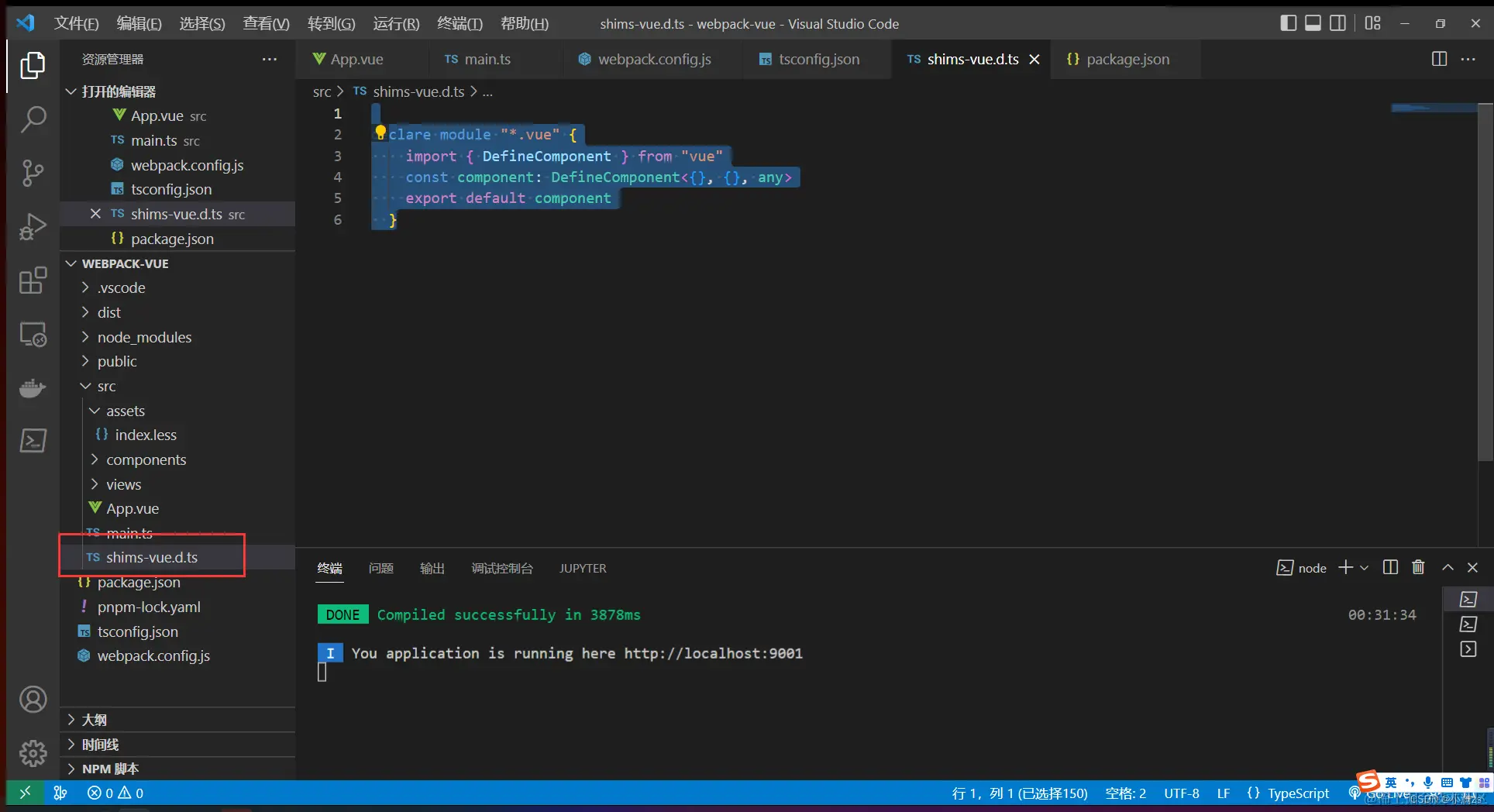
Task: Change UTF-8 encoding in status bar
Action: tap(1181, 793)
